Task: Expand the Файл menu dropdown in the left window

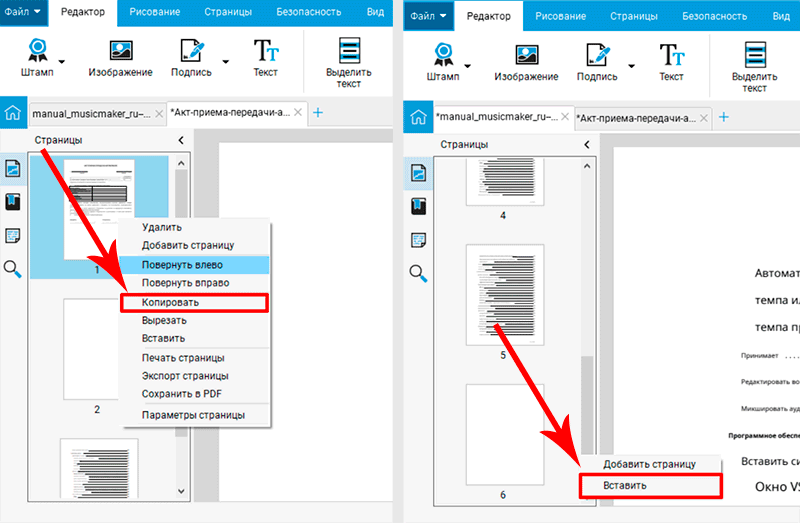Action: 22,12
